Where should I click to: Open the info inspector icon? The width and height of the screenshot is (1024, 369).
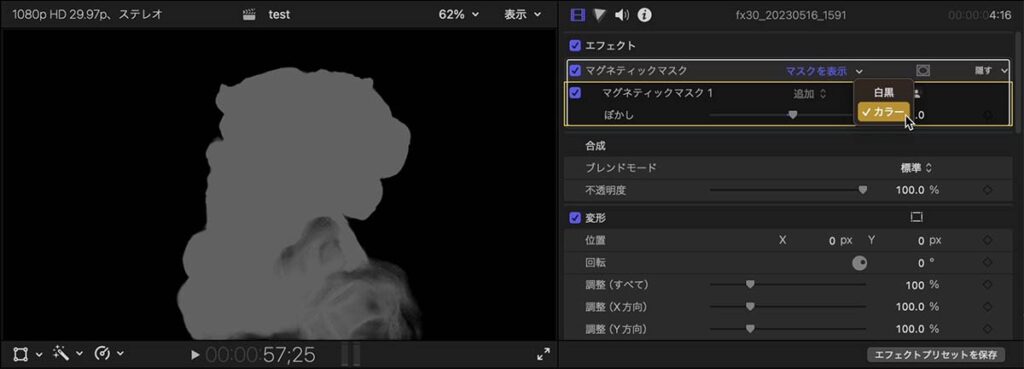(645, 15)
